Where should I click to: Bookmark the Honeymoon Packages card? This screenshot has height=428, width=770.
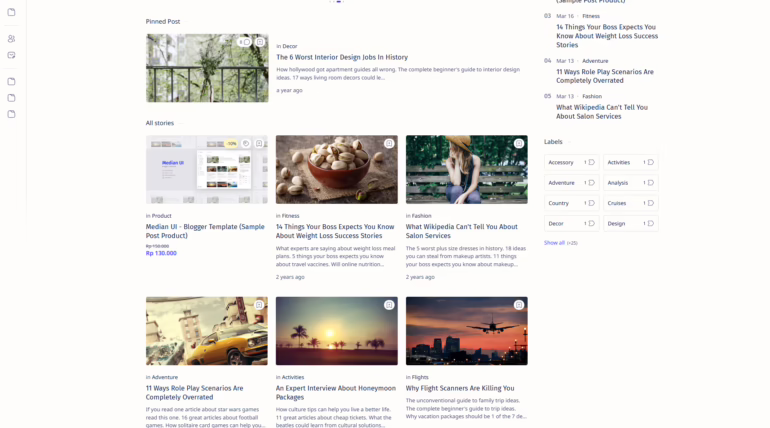(x=389, y=305)
